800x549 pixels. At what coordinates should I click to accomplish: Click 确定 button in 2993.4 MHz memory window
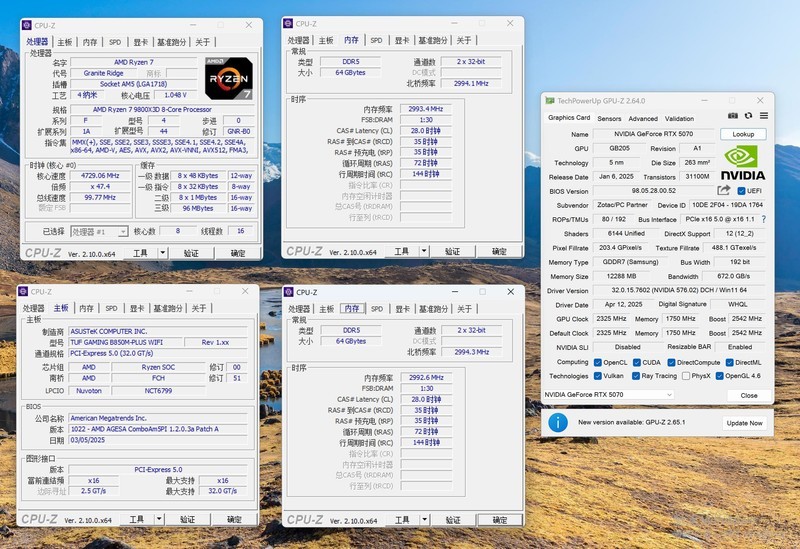[x=499, y=251]
